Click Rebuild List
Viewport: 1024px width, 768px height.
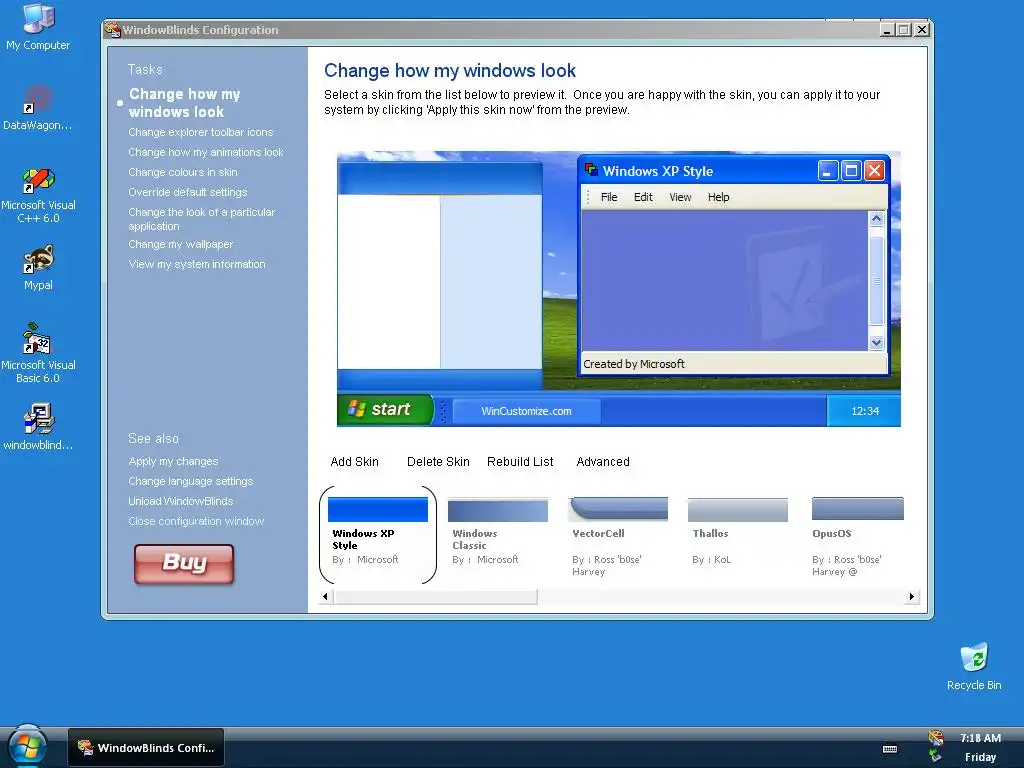[520, 462]
